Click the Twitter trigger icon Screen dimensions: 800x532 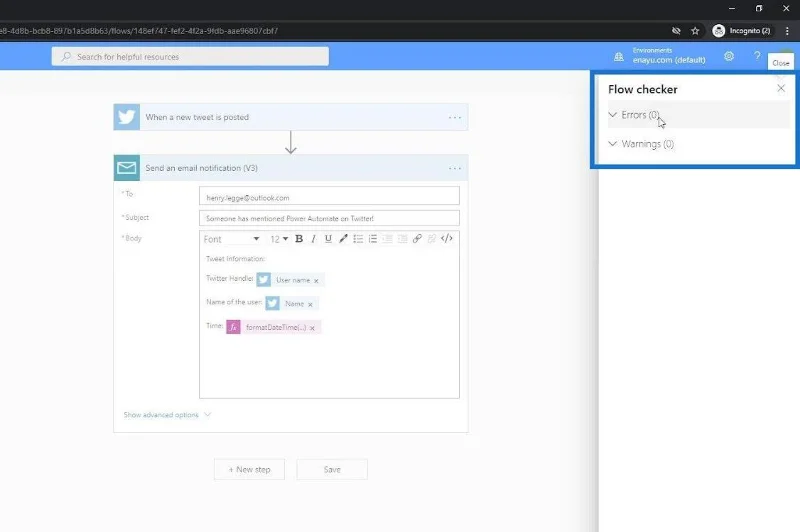(x=127, y=117)
